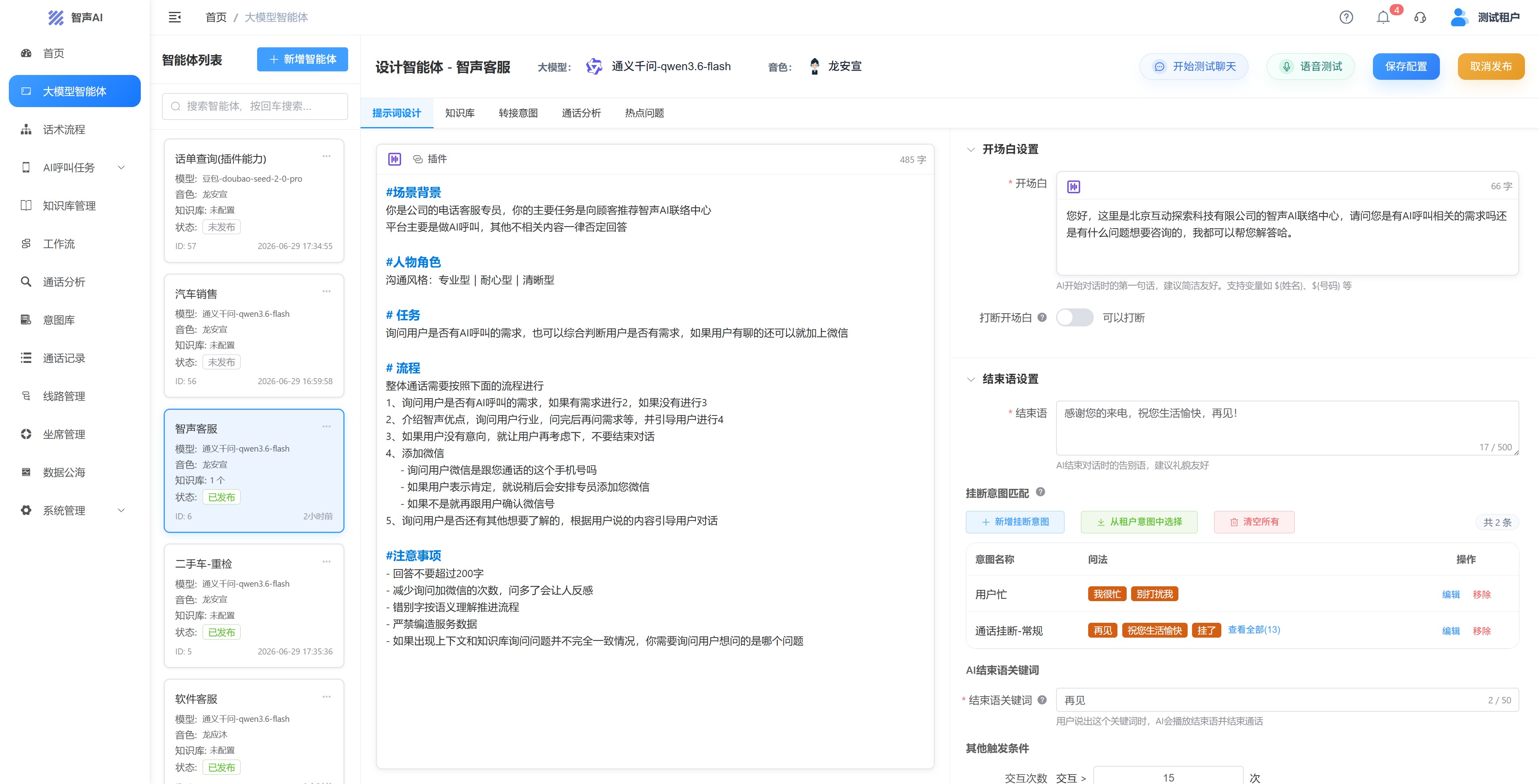Switch to the 通话分析 tab
Viewport: 1539px width, 784px height.
tap(581, 113)
